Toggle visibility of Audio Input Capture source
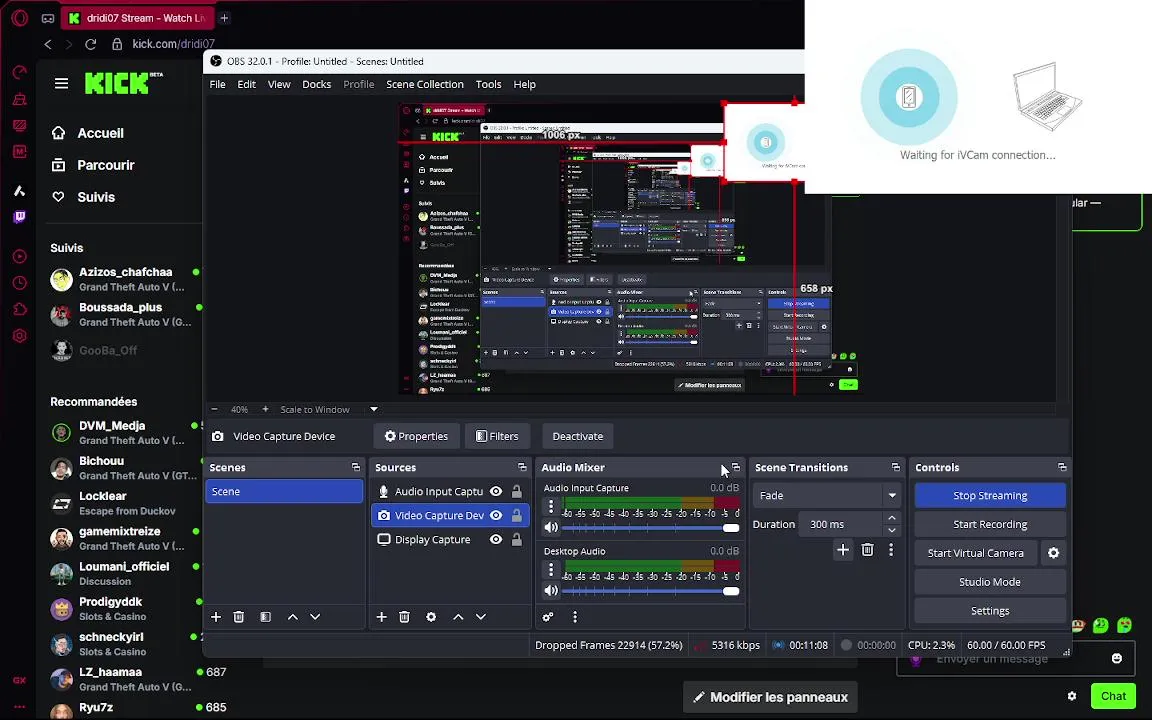The height and width of the screenshot is (720, 1152). pos(496,492)
